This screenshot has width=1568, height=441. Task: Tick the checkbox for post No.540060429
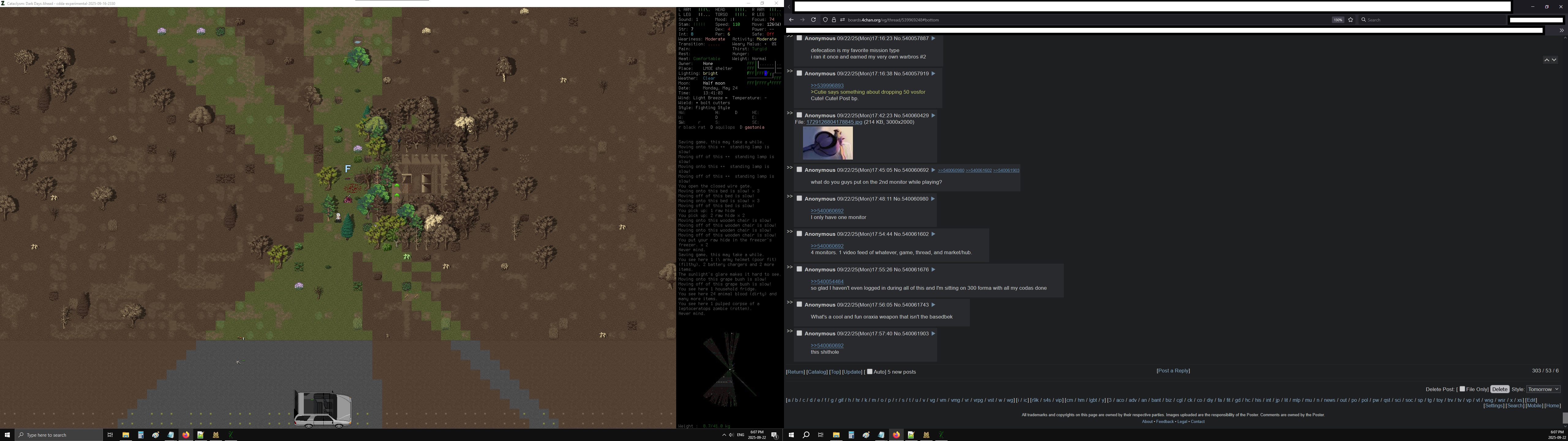click(799, 115)
